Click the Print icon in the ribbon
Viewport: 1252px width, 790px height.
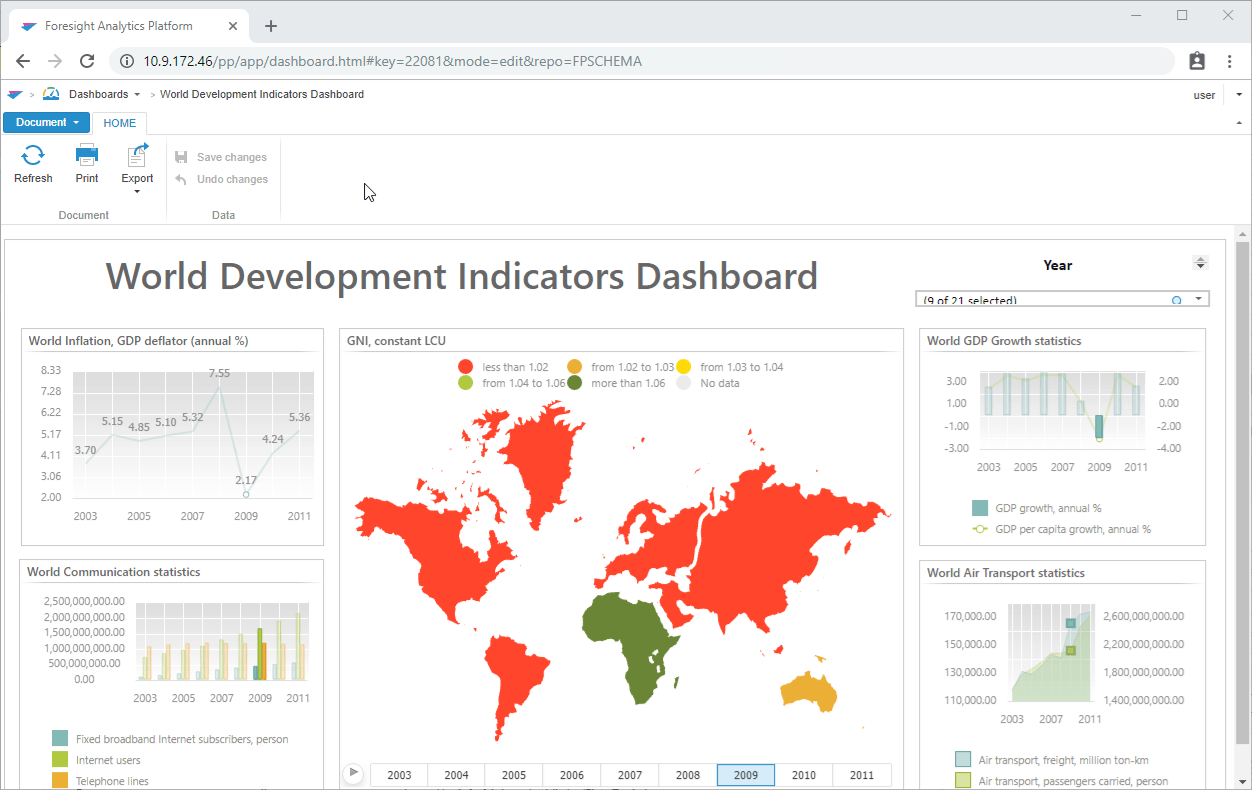[87, 155]
